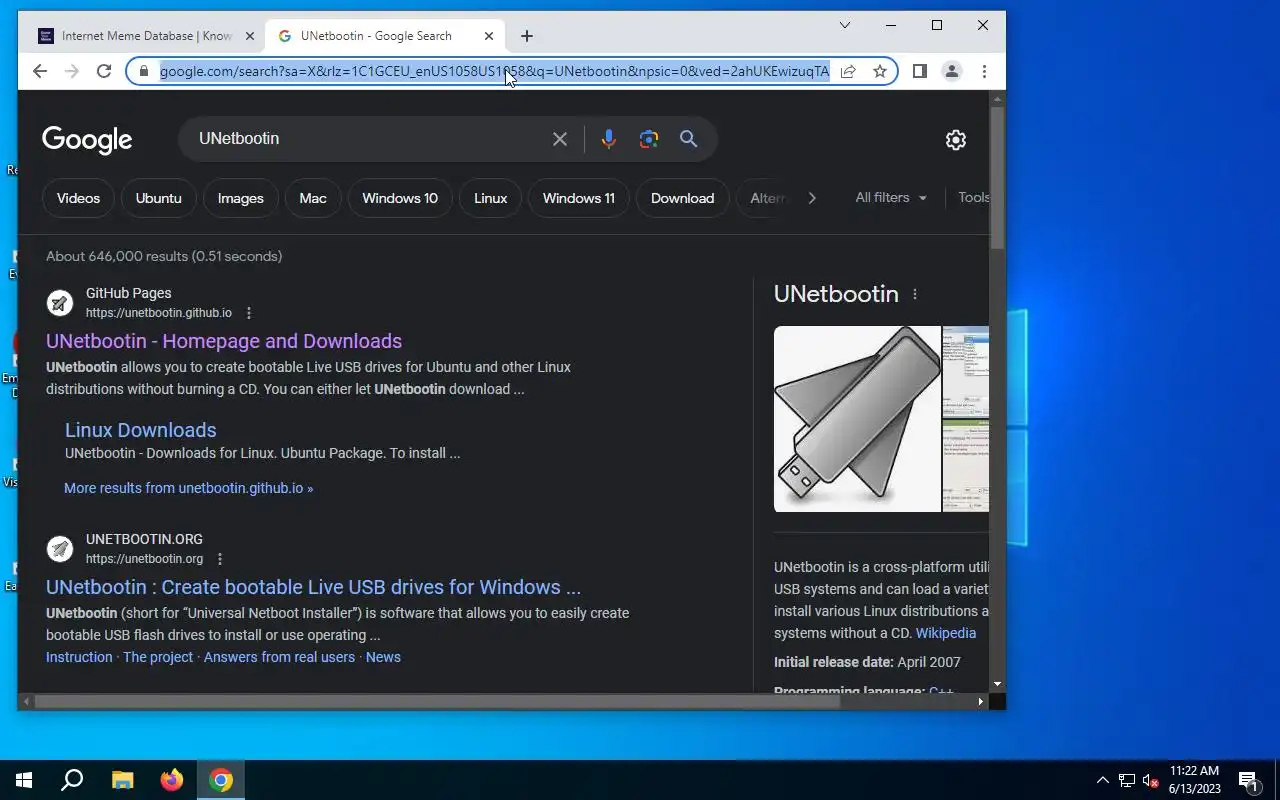Image resolution: width=1280 pixels, height=800 pixels.
Task: Share this page from the address bar
Action: (848, 71)
